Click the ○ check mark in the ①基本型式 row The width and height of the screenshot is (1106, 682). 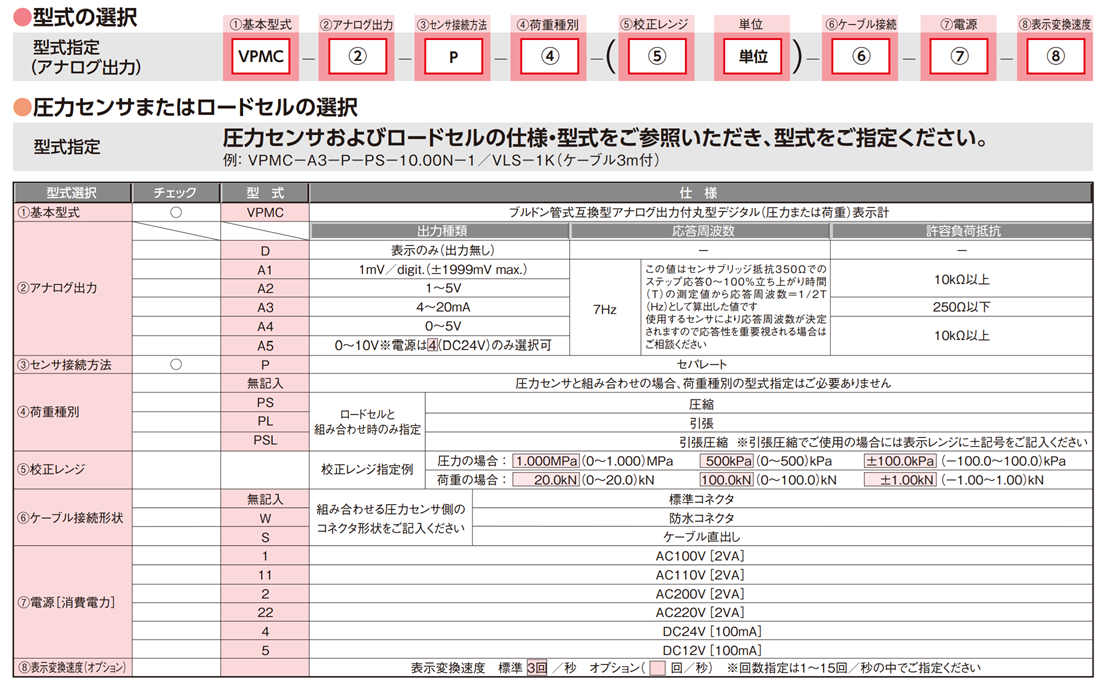[176, 212]
